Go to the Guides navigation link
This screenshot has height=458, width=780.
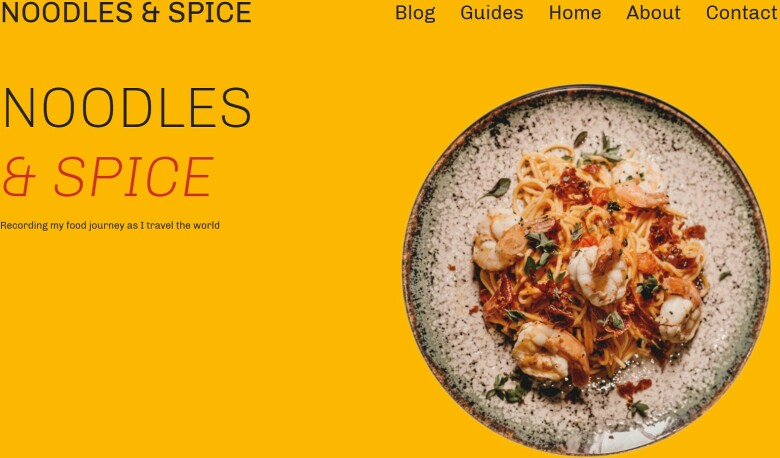pos(491,12)
